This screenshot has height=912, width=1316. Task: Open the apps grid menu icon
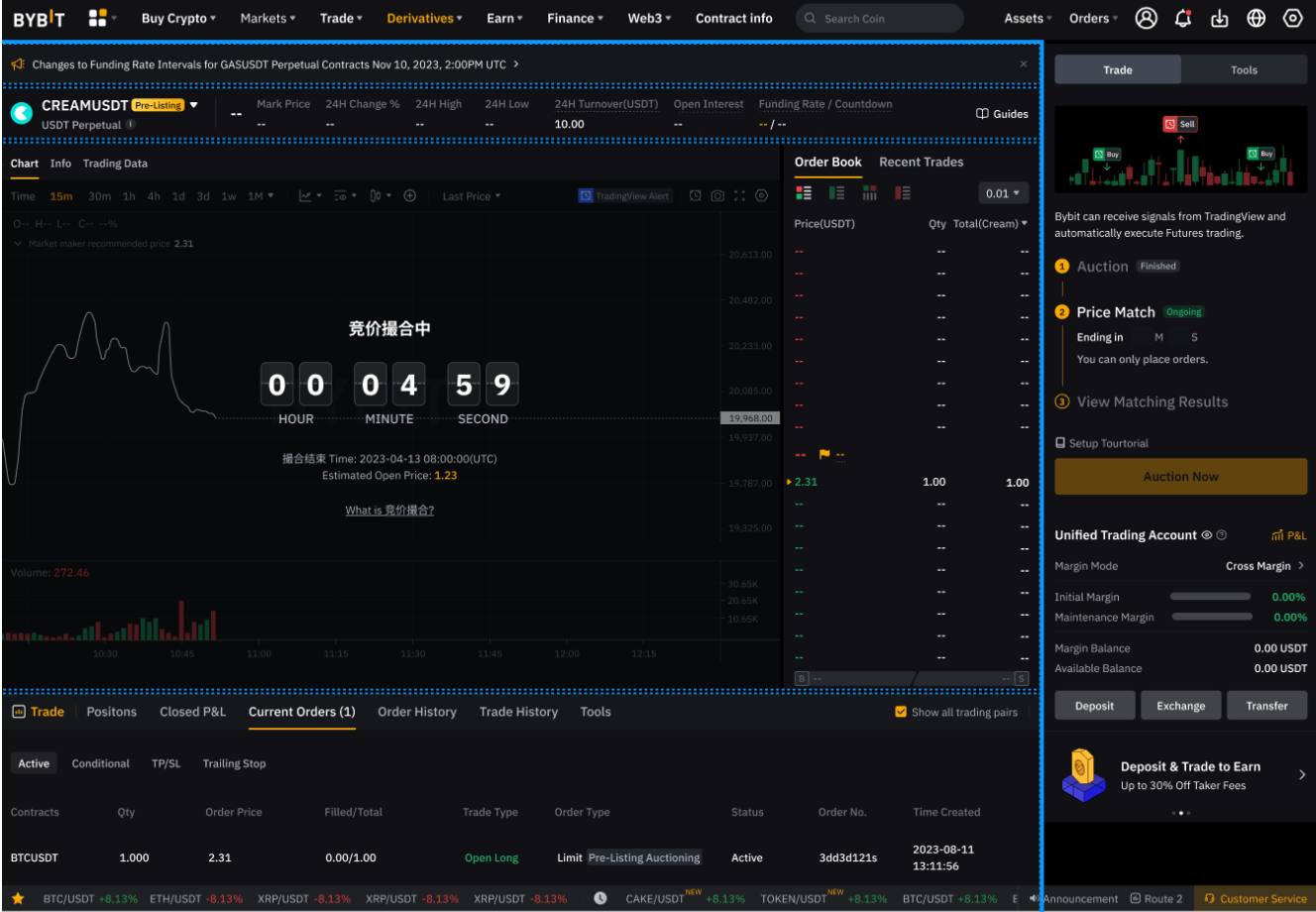[x=97, y=18]
